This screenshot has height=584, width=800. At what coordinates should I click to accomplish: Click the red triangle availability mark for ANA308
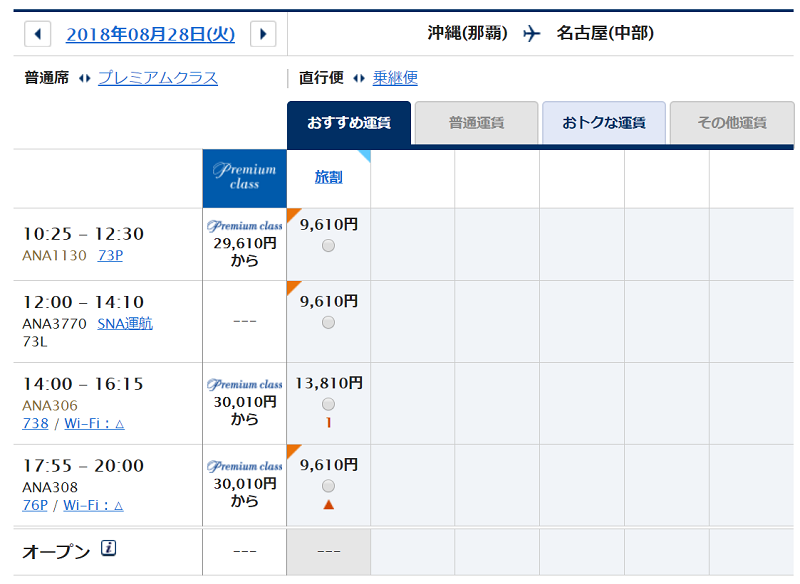click(x=329, y=504)
